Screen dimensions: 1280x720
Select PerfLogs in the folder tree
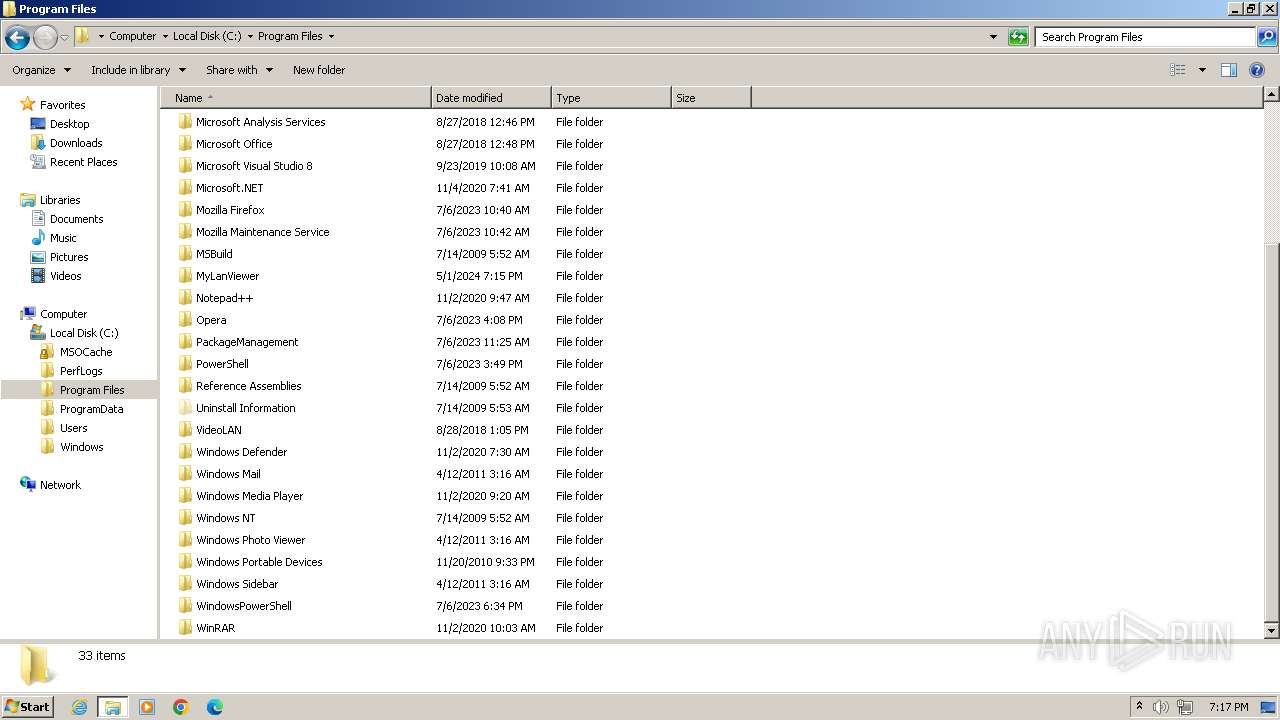pyautogui.click(x=81, y=371)
